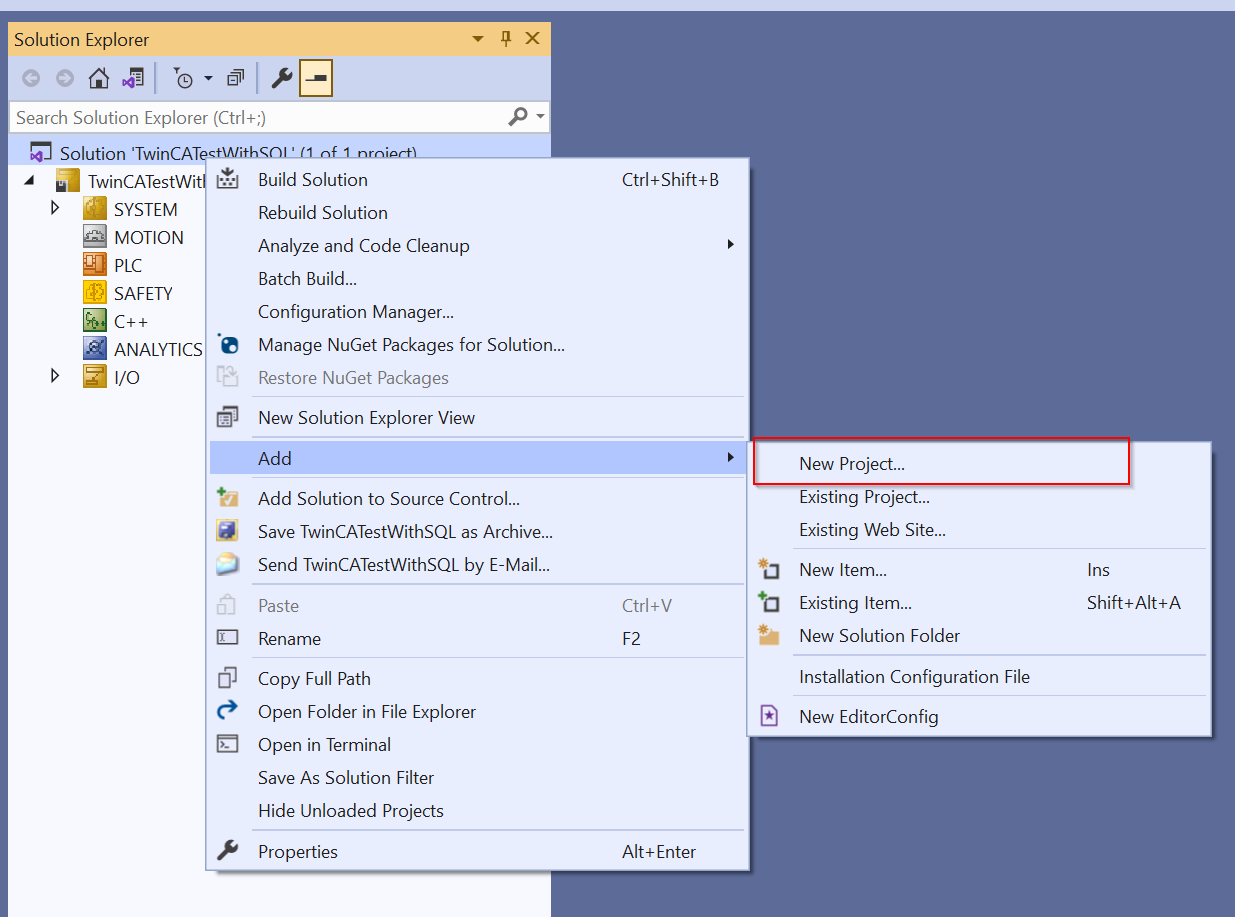The width and height of the screenshot is (1235, 917).
Task: Open Solution Explorer window position dropdown
Action: click(477, 39)
